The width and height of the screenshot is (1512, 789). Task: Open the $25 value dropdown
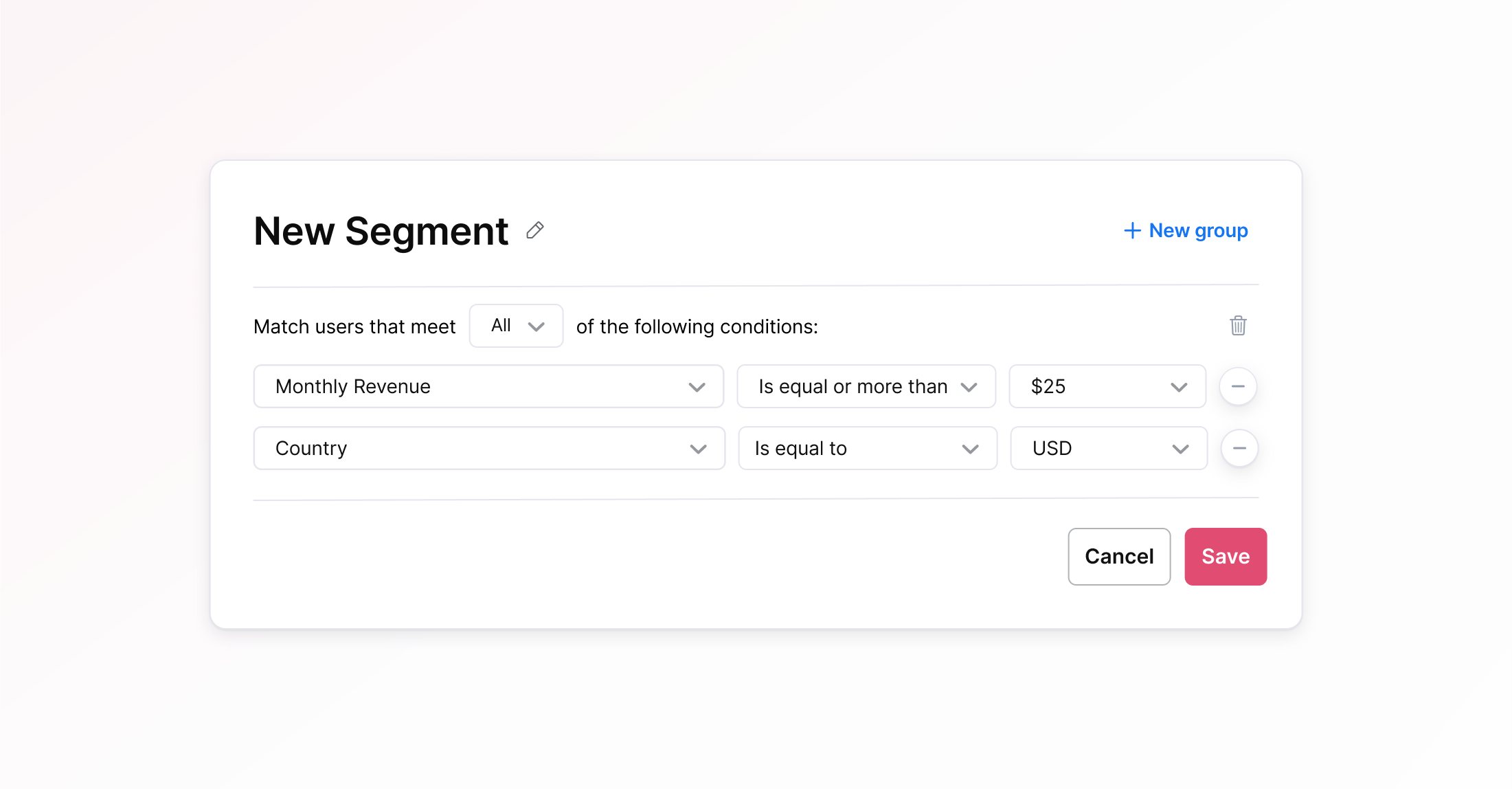(1107, 386)
